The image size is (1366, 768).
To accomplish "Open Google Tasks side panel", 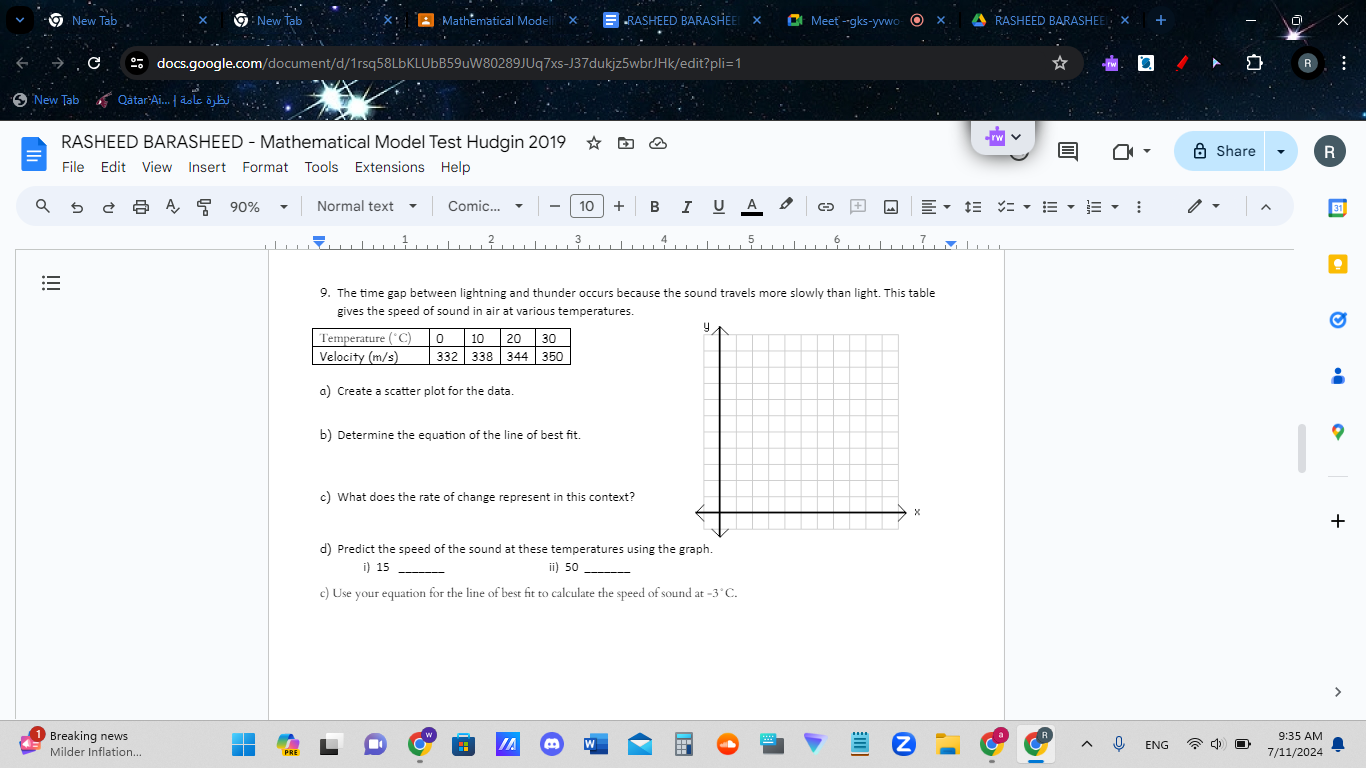I will tap(1338, 320).
